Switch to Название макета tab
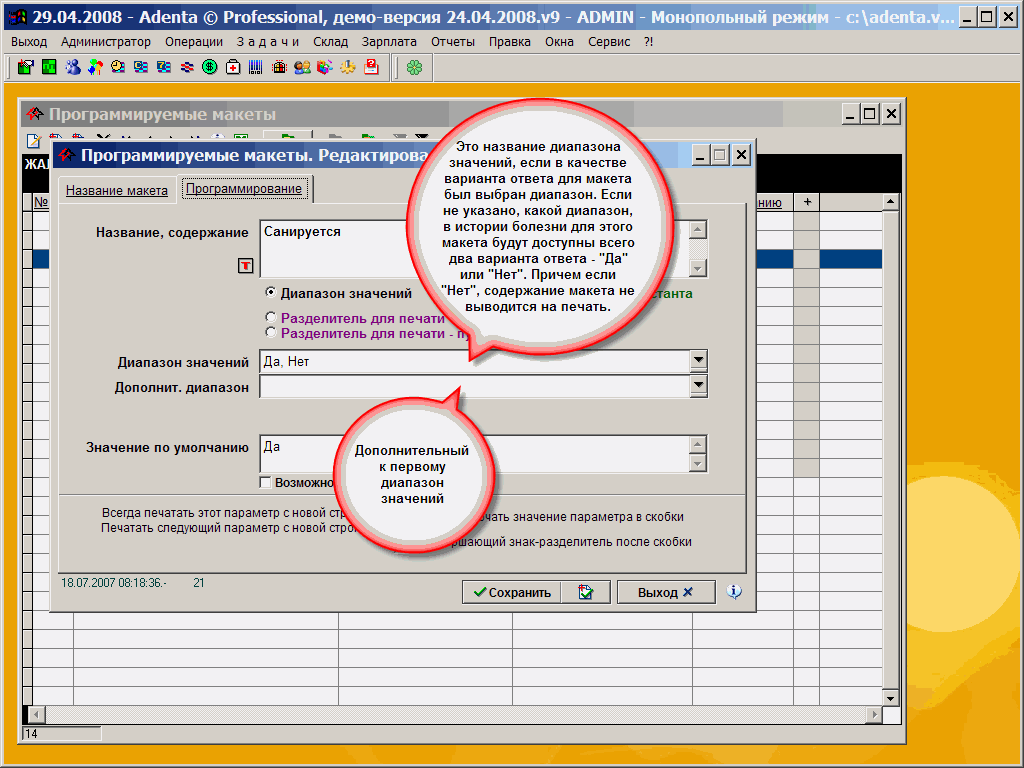 117,190
